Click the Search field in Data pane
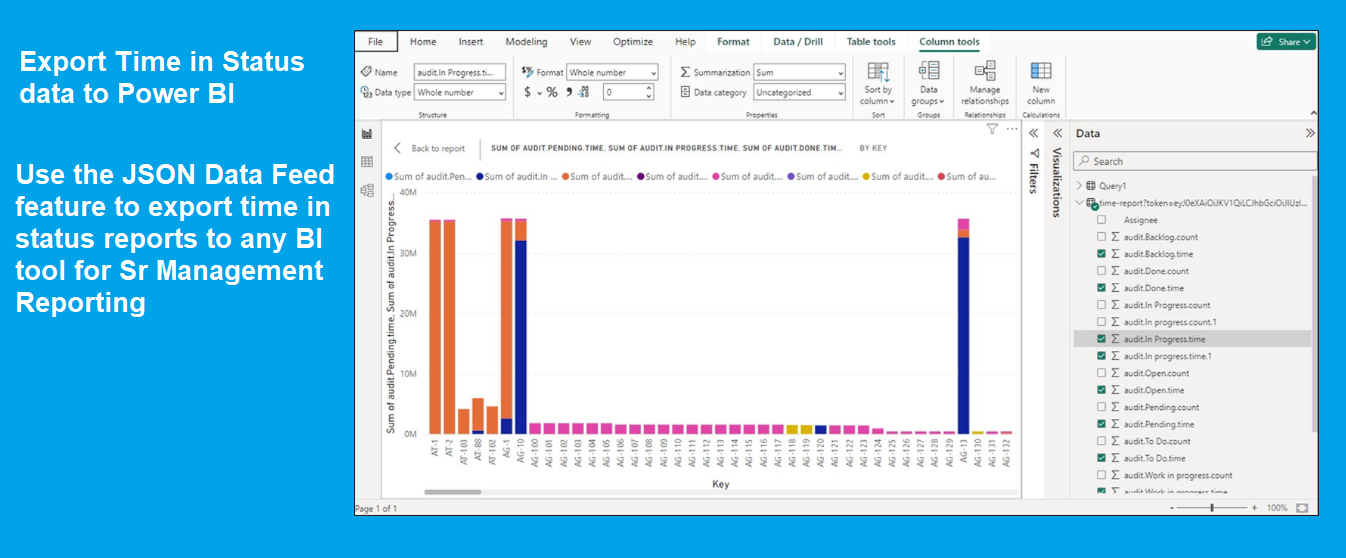The image size is (1346, 558). (x=1195, y=161)
